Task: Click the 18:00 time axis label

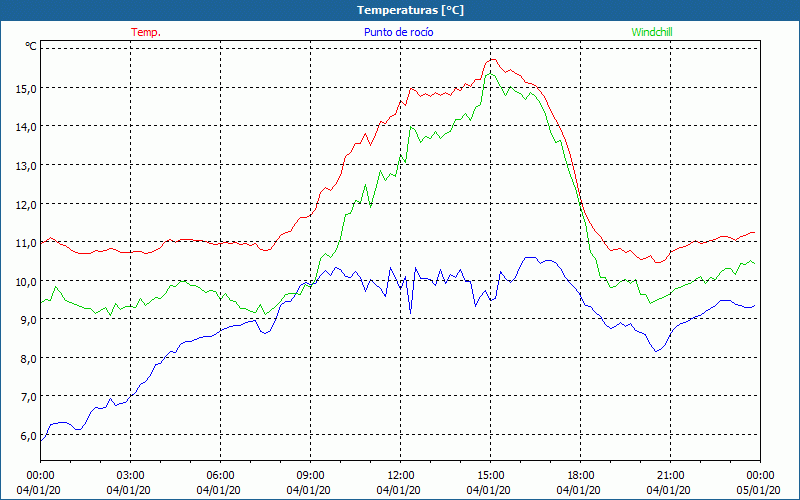Action: (x=581, y=476)
